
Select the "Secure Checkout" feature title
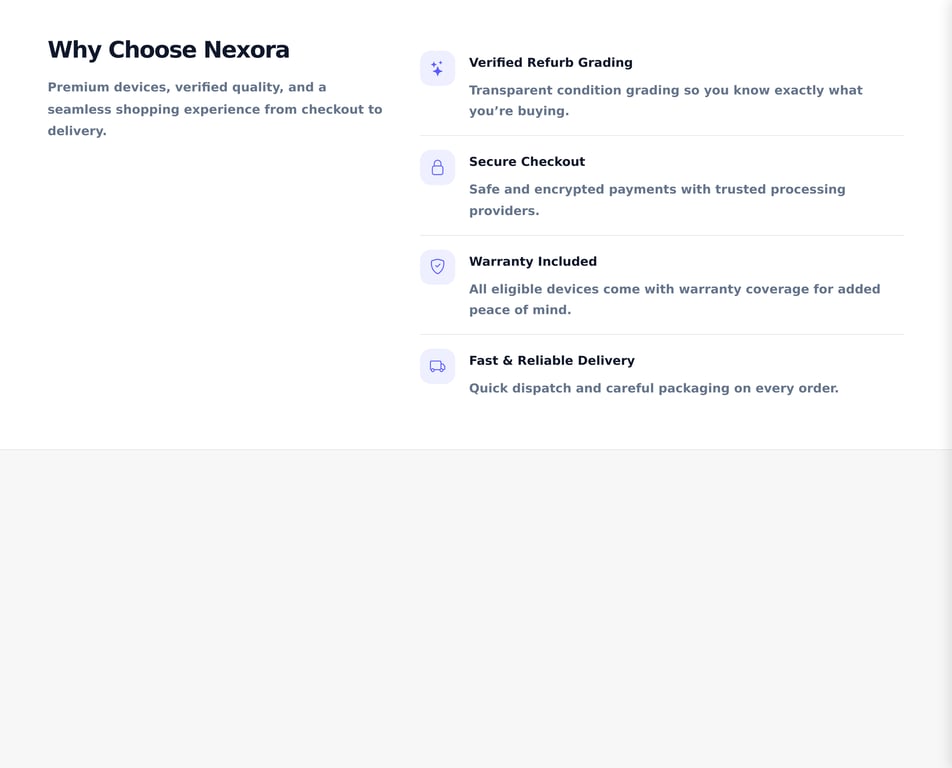click(x=526, y=162)
